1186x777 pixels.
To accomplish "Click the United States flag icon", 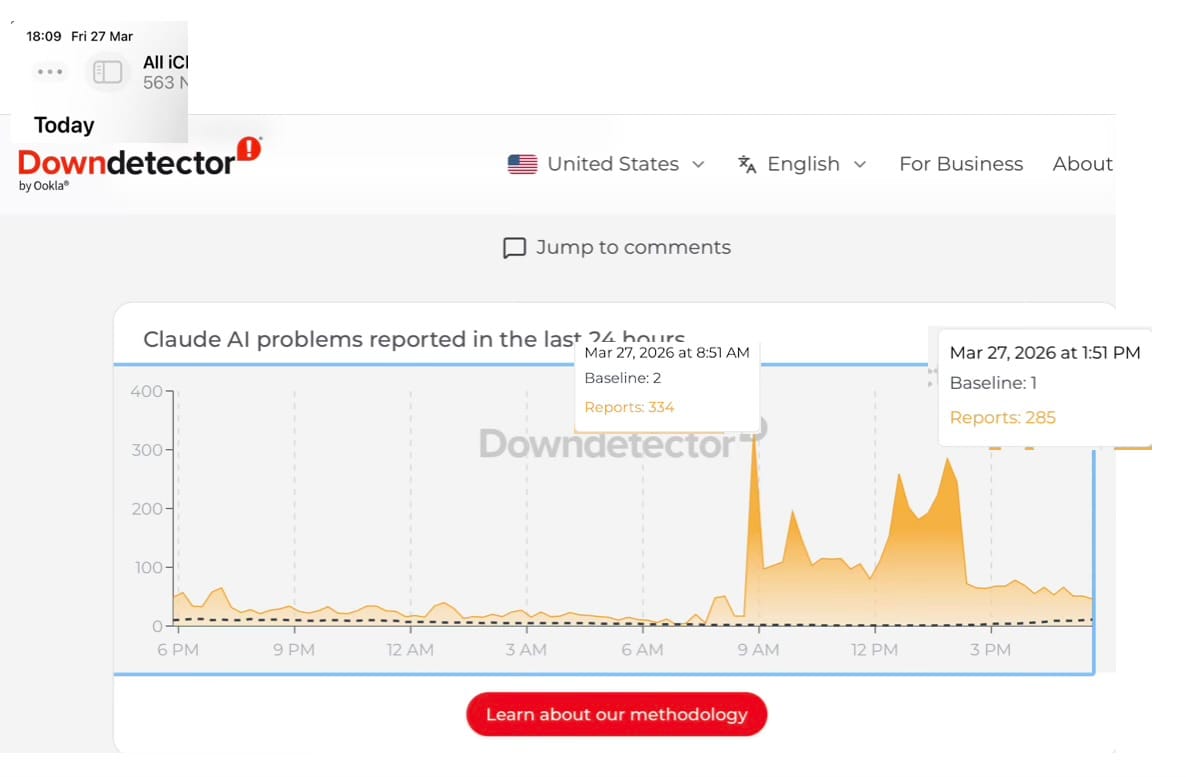I will (522, 164).
